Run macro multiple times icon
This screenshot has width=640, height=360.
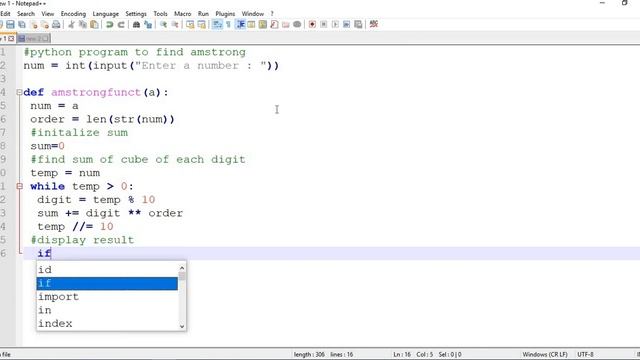tap(347, 24)
